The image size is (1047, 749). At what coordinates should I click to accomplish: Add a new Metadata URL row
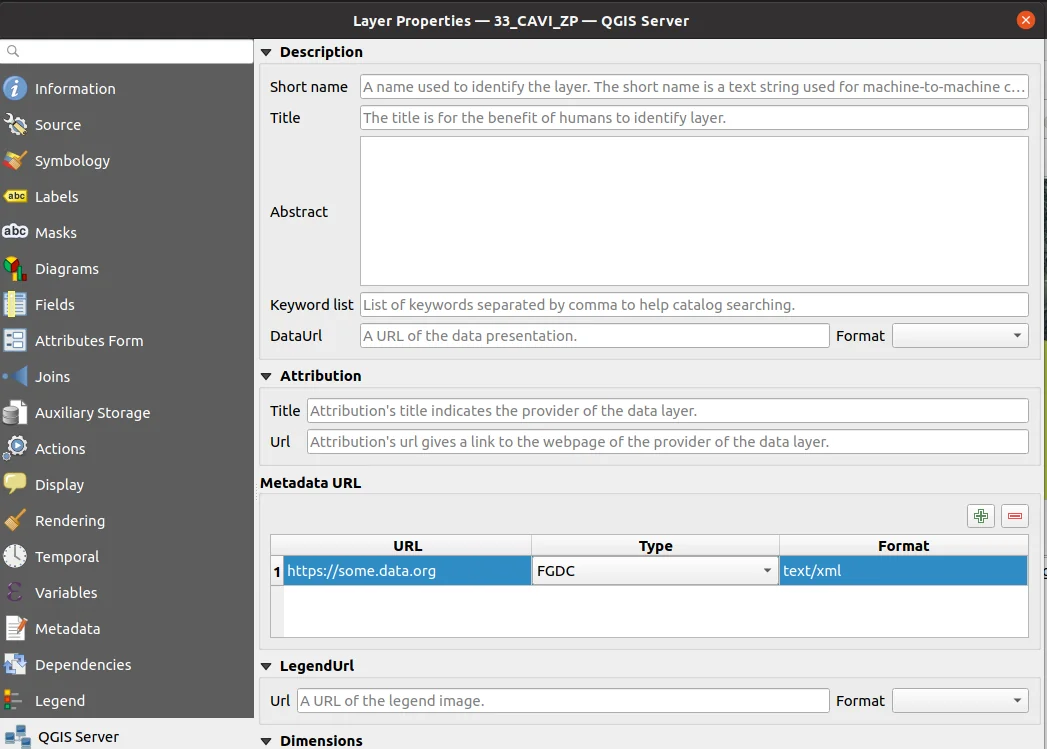(980, 516)
